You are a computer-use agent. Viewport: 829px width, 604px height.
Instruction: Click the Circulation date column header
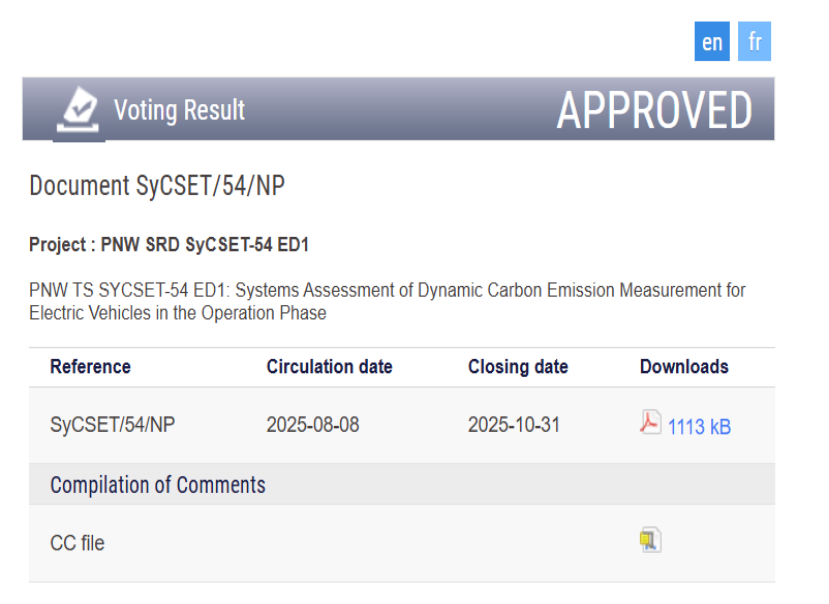point(329,367)
